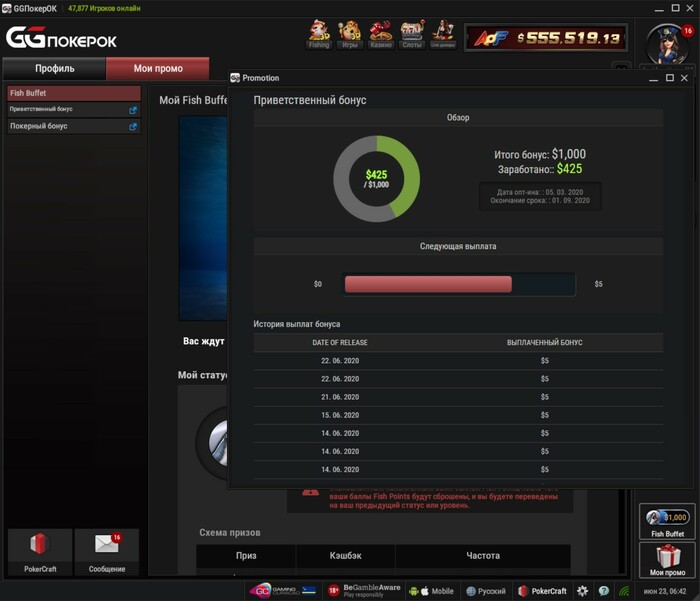Select Fish Buffet in sidebar
Viewport: 700px width, 601px height.
coord(74,93)
